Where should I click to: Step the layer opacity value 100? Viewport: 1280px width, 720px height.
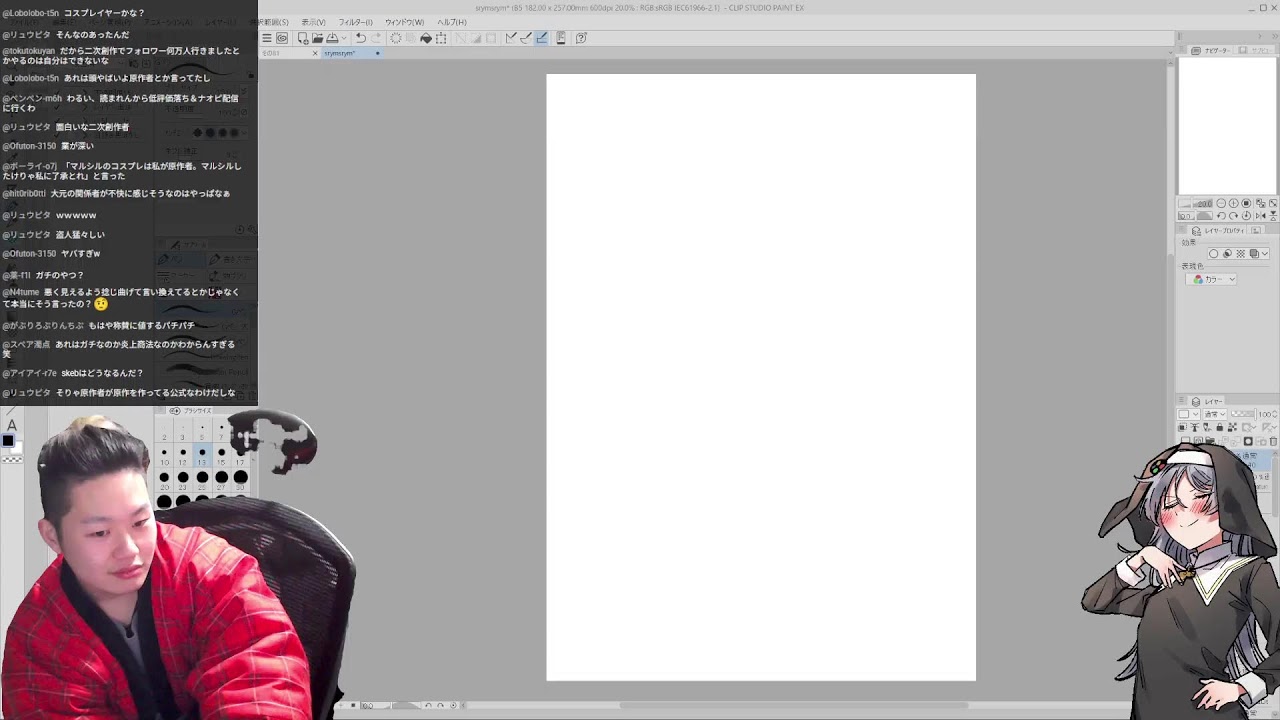click(1273, 414)
